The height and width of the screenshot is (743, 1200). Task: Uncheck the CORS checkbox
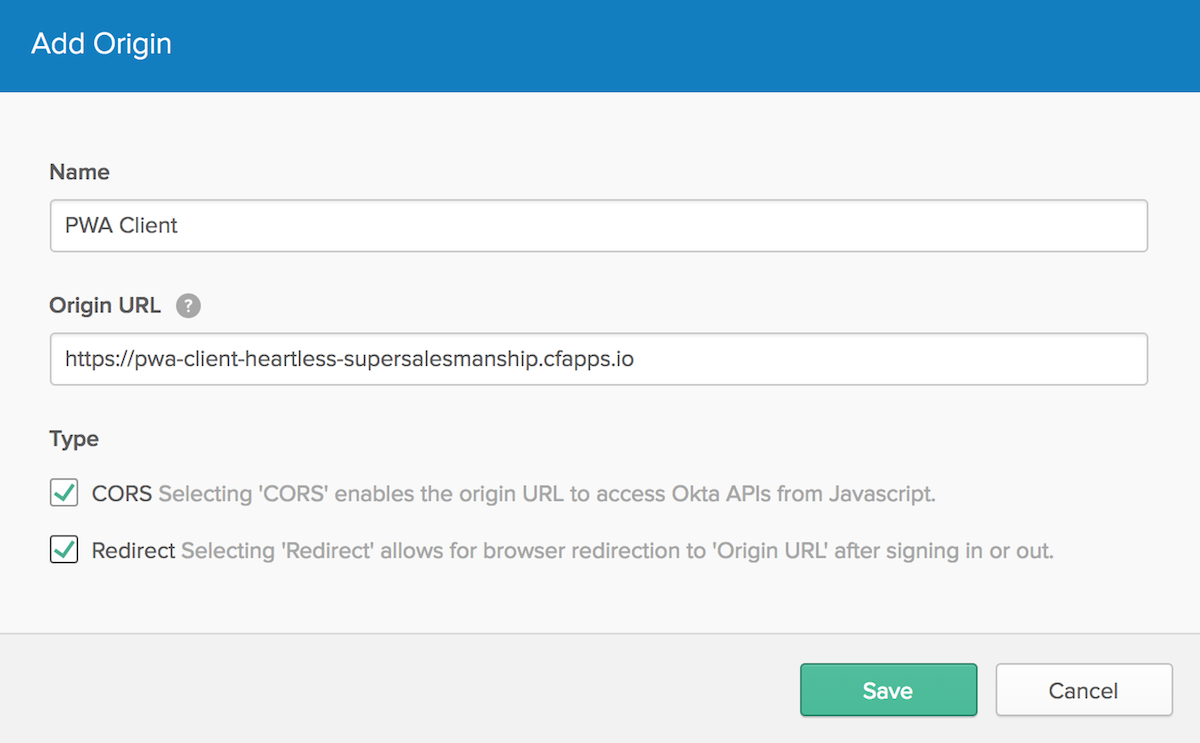[64, 493]
